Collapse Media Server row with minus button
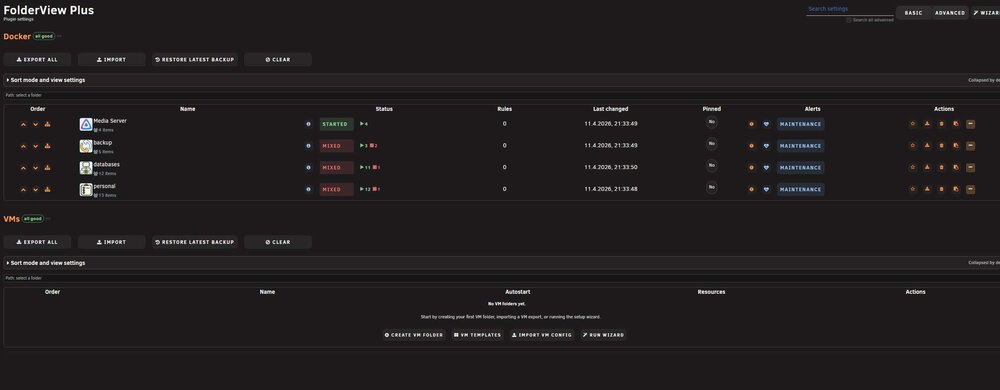 971,124
